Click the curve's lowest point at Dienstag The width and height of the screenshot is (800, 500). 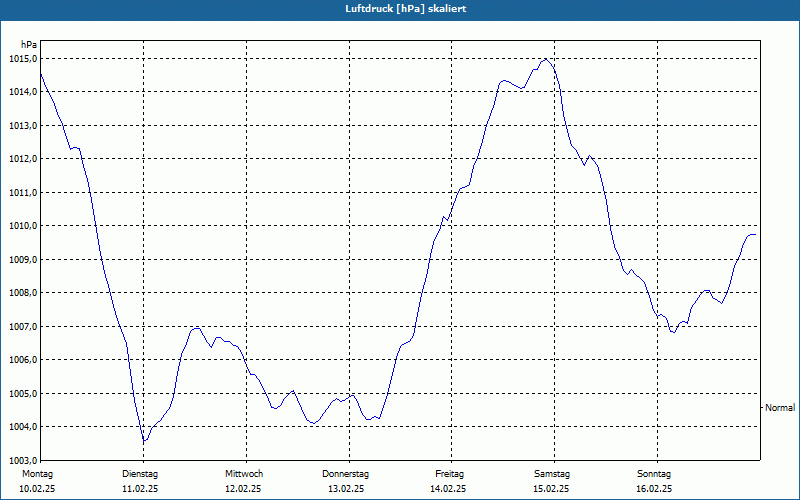pos(144,440)
